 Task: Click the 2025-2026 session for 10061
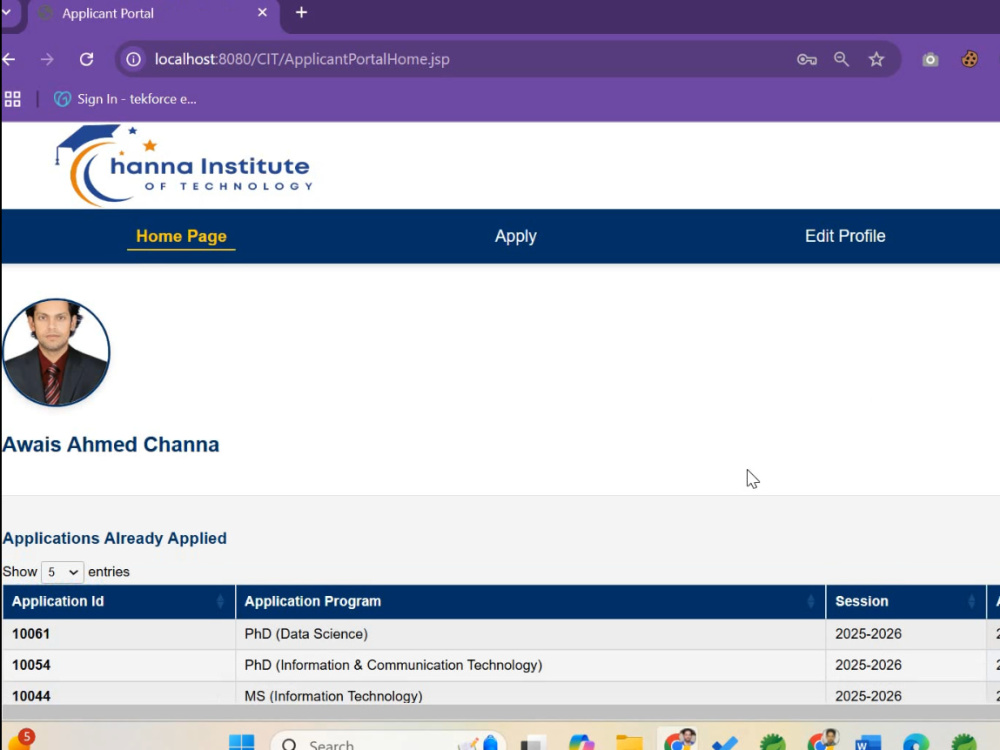pyautogui.click(x=906, y=634)
